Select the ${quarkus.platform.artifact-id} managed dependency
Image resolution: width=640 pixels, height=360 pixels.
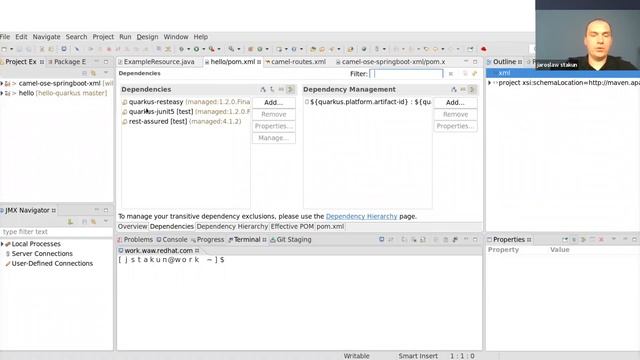[x=368, y=102]
